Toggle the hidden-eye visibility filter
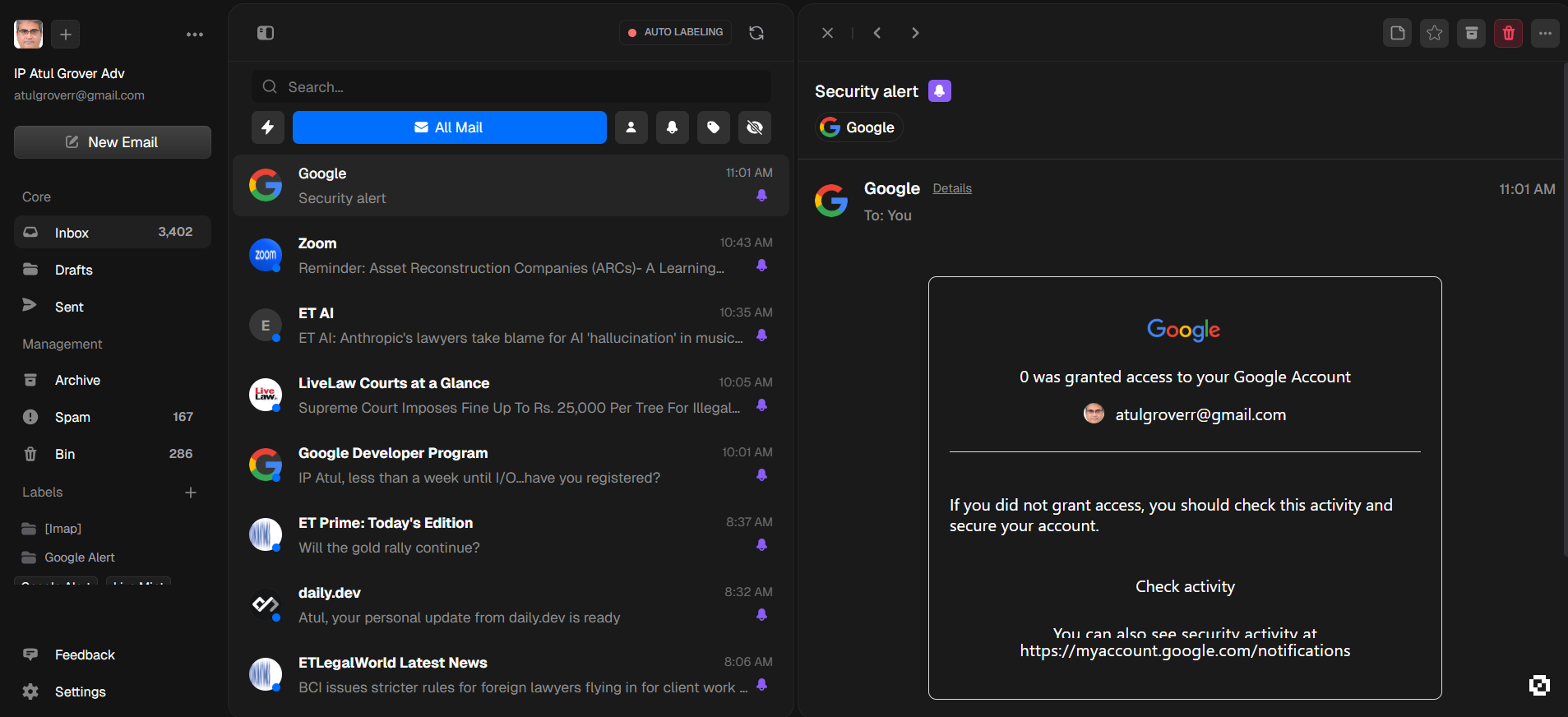This screenshot has width=1568, height=717. (755, 127)
